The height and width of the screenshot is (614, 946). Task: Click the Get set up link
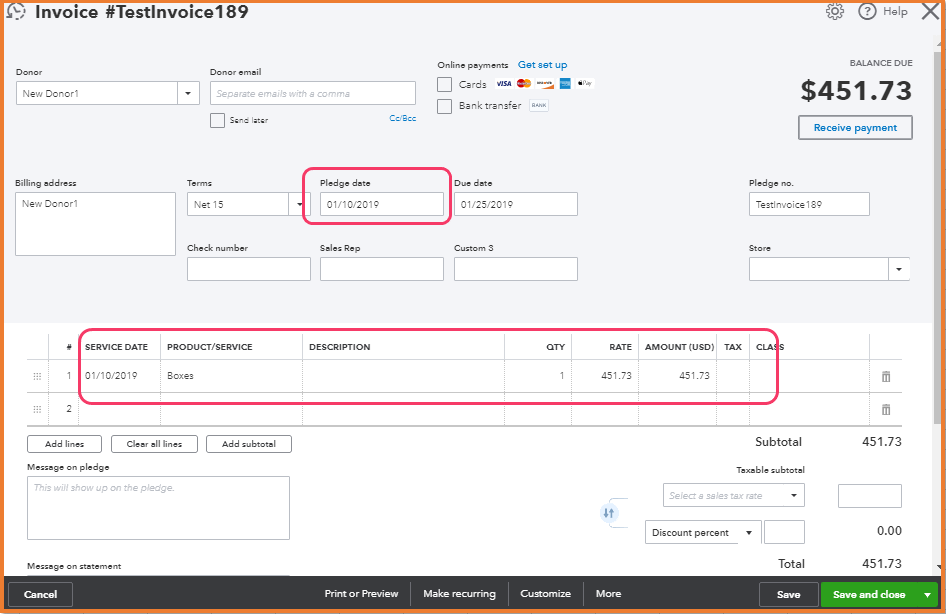point(542,65)
